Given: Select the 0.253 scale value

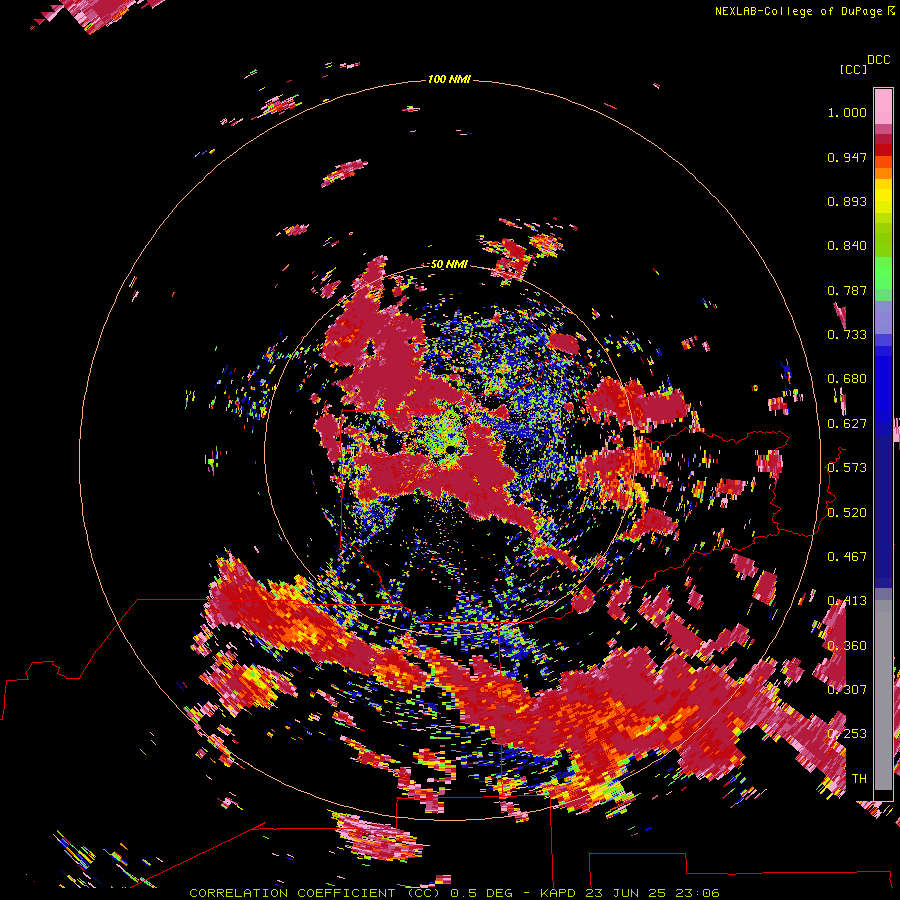Looking at the screenshot, I should coord(847,734).
